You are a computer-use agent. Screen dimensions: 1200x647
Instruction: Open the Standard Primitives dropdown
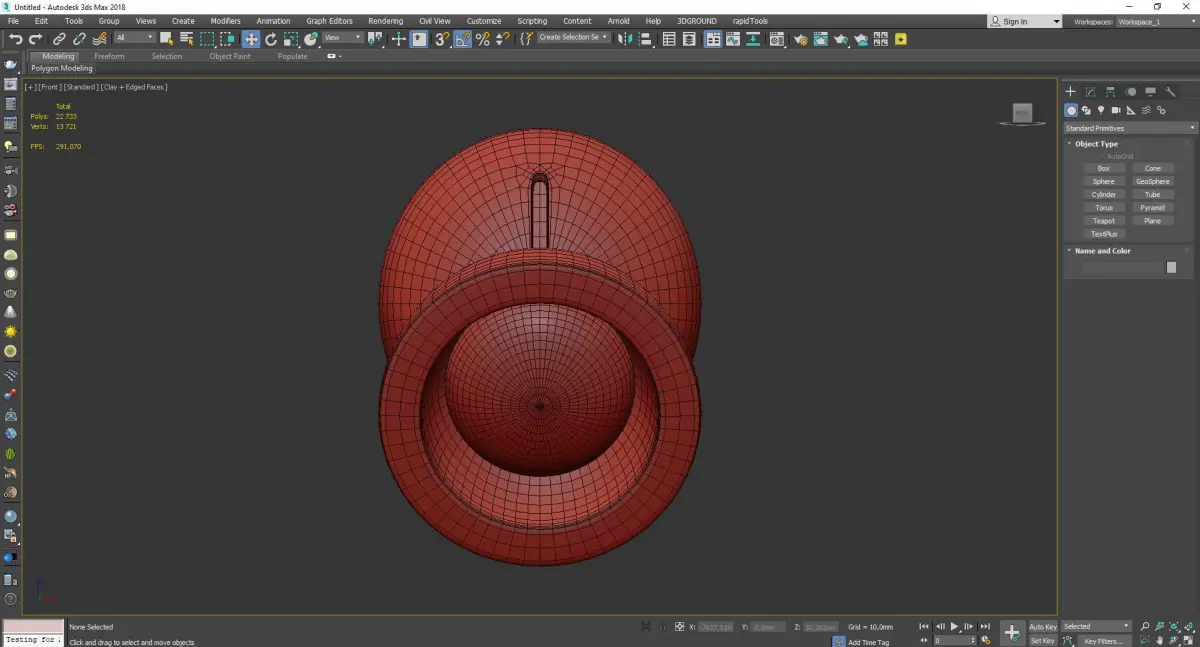pos(1130,128)
